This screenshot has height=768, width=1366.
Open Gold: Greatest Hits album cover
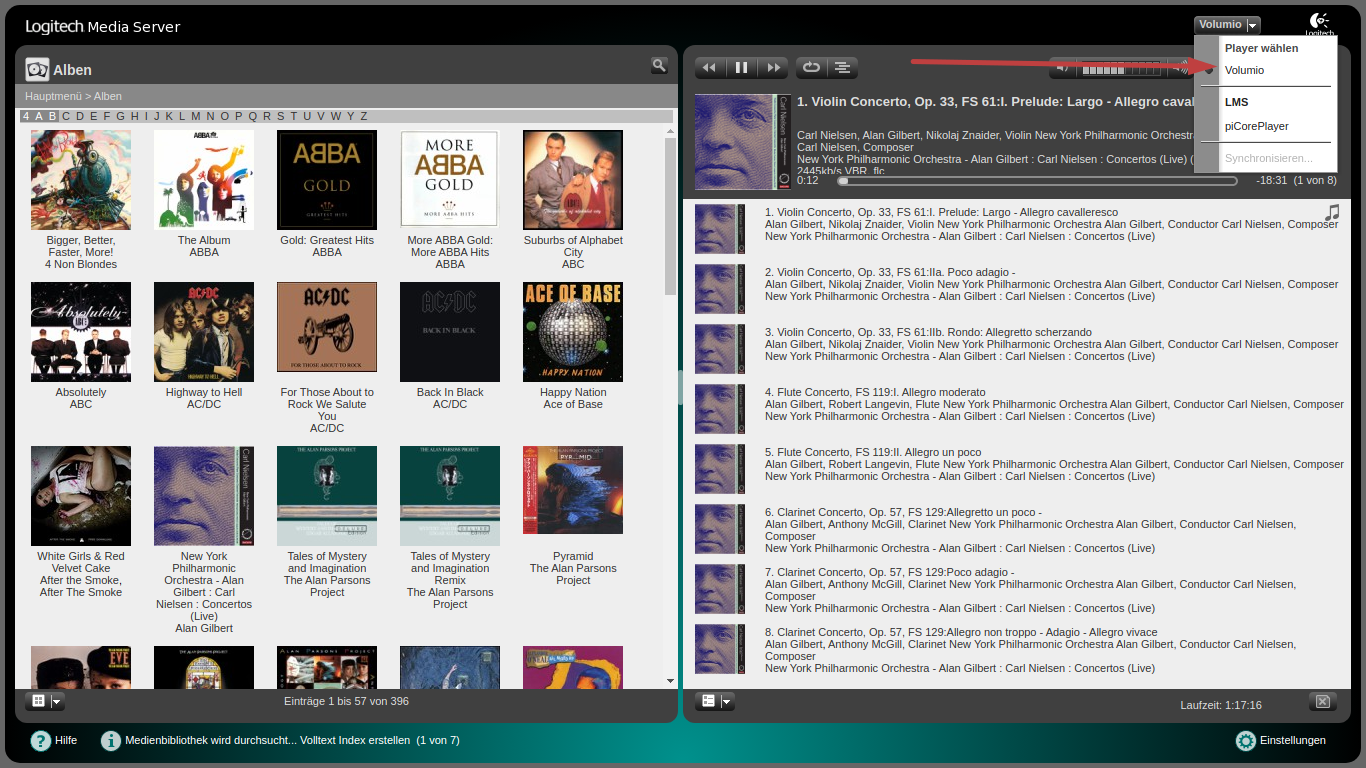pyautogui.click(x=327, y=180)
